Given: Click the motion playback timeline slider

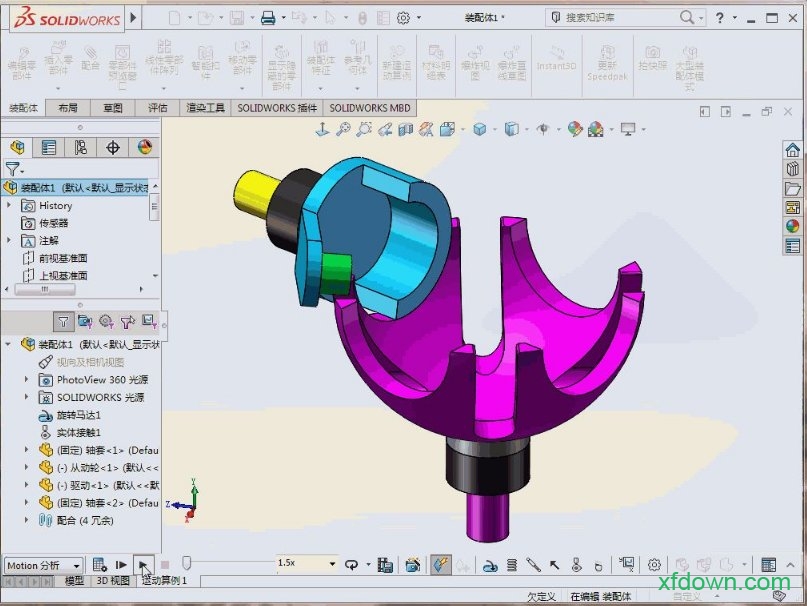Looking at the screenshot, I should pyautogui.click(x=186, y=565).
